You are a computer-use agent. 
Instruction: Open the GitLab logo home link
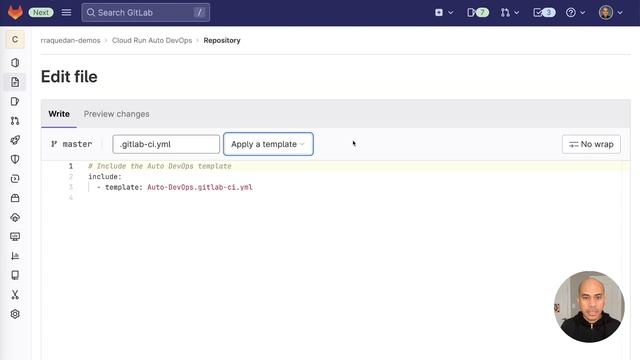(16, 13)
